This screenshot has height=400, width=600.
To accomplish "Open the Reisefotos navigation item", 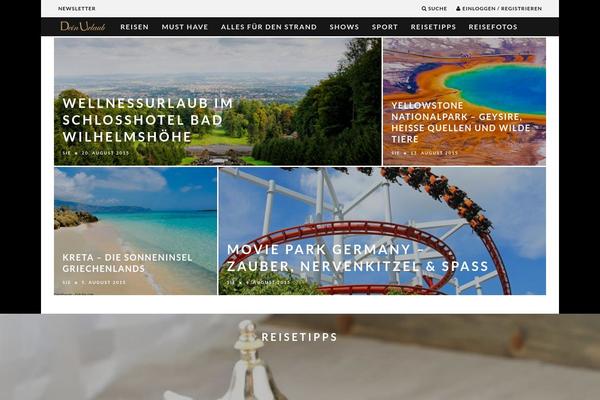I will point(493,27).
